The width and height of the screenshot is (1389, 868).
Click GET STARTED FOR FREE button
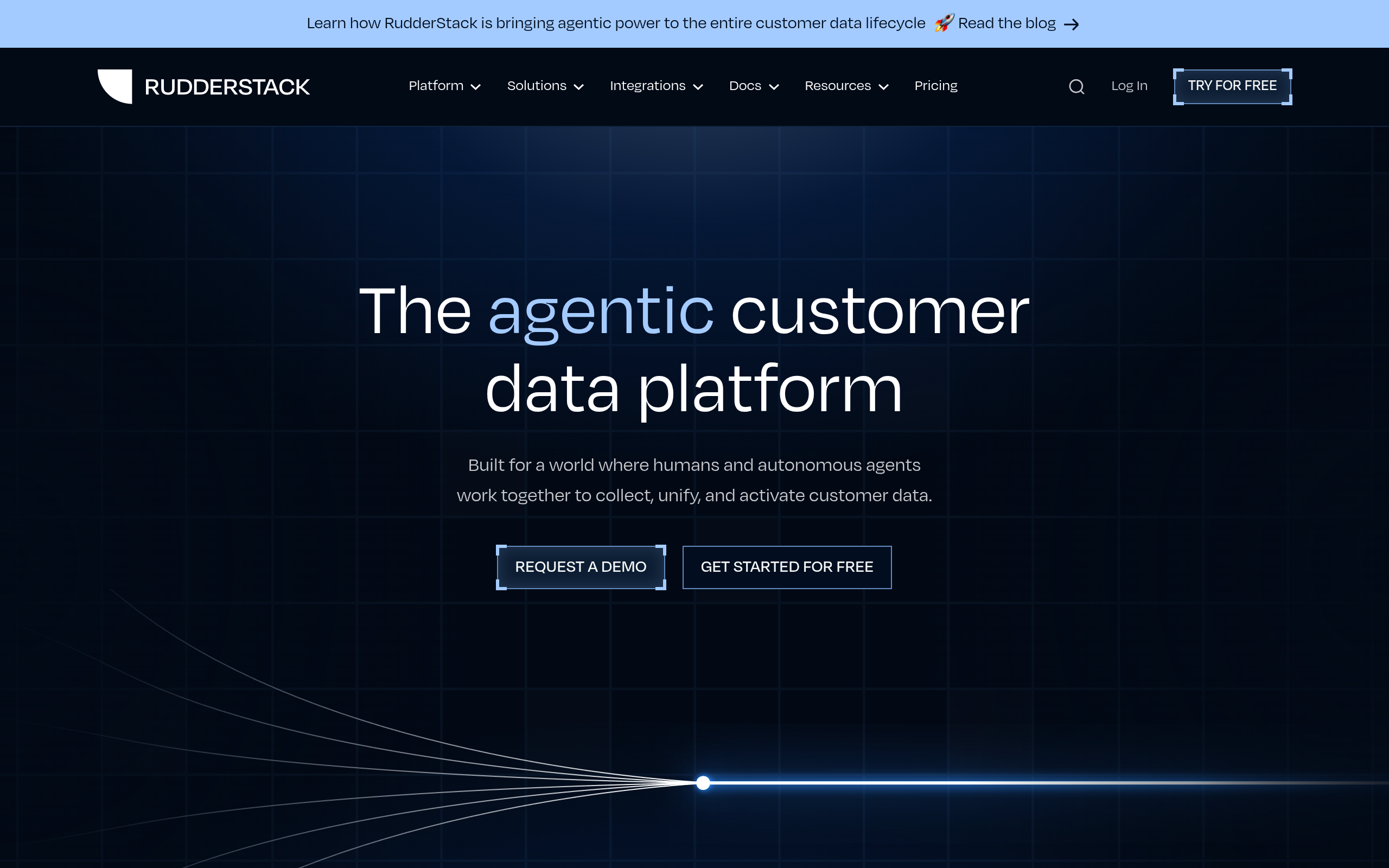(787, 567)
